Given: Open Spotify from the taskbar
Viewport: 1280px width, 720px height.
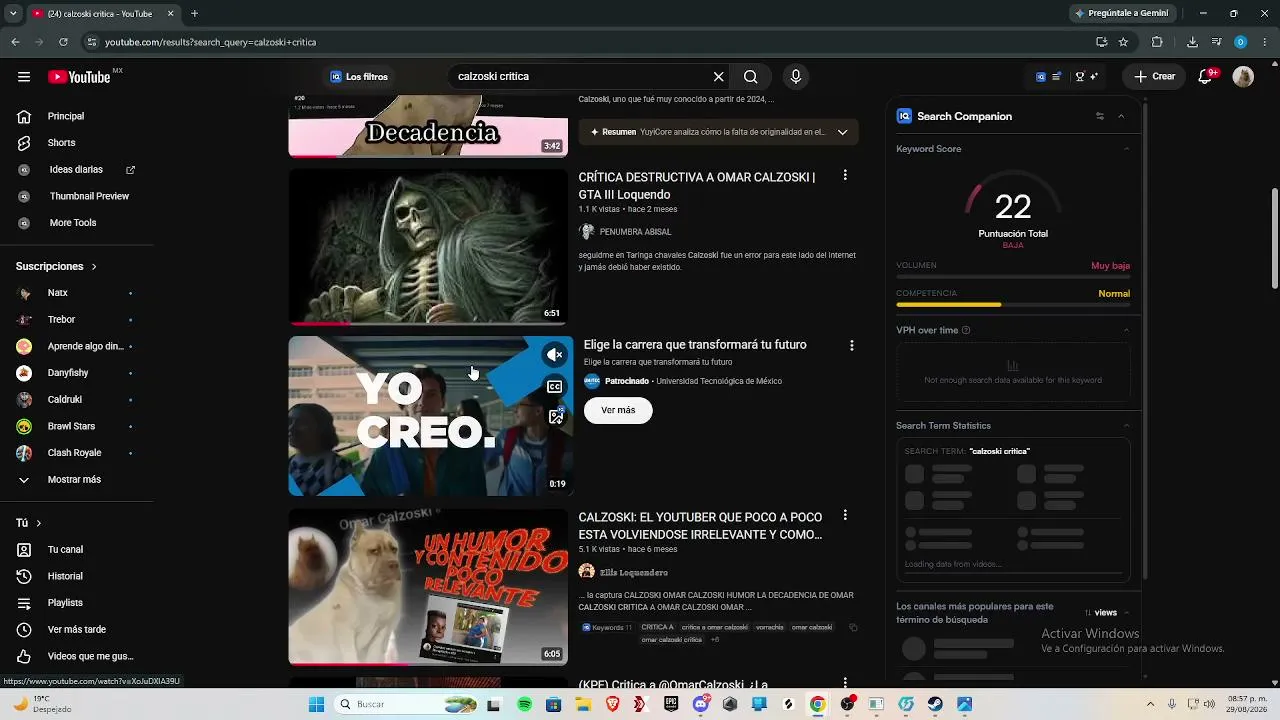Looking at the screenshot, I should tap(525, 704).
